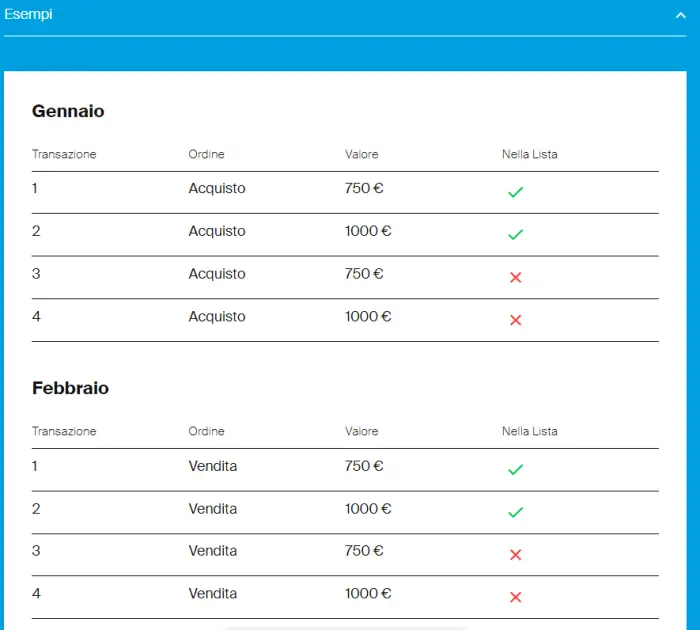
Task: Click Acquisto in Gennaio transaction 1
Action: pos(217,189)
